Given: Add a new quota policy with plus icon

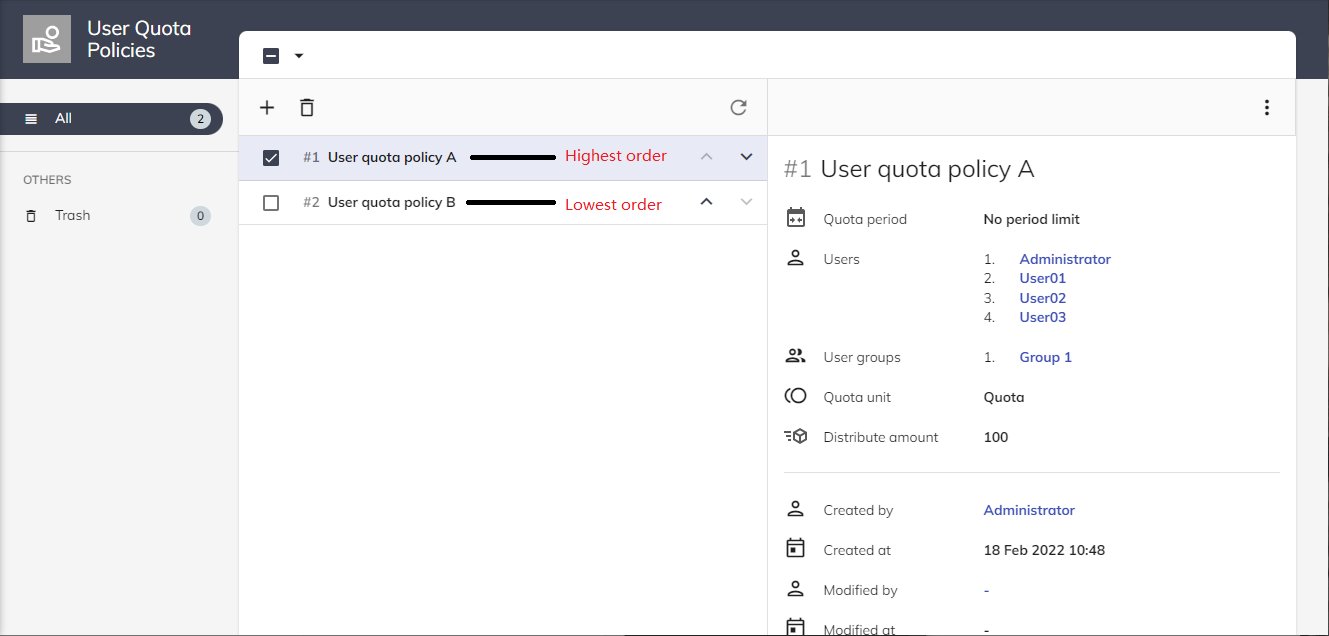Looking at the screenshot, I should 267,107.
